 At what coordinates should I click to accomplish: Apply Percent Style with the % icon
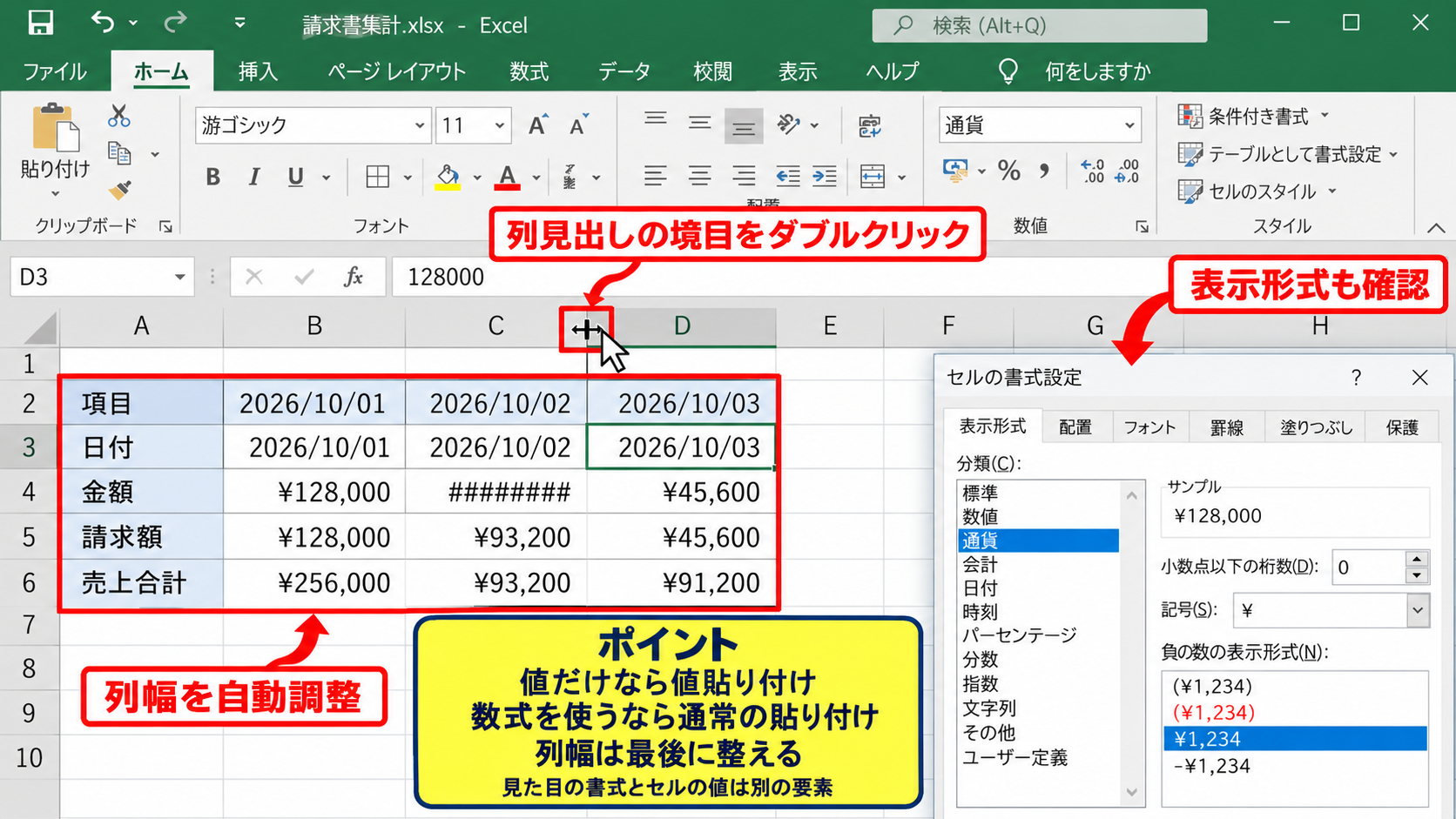click(1009, 171)
